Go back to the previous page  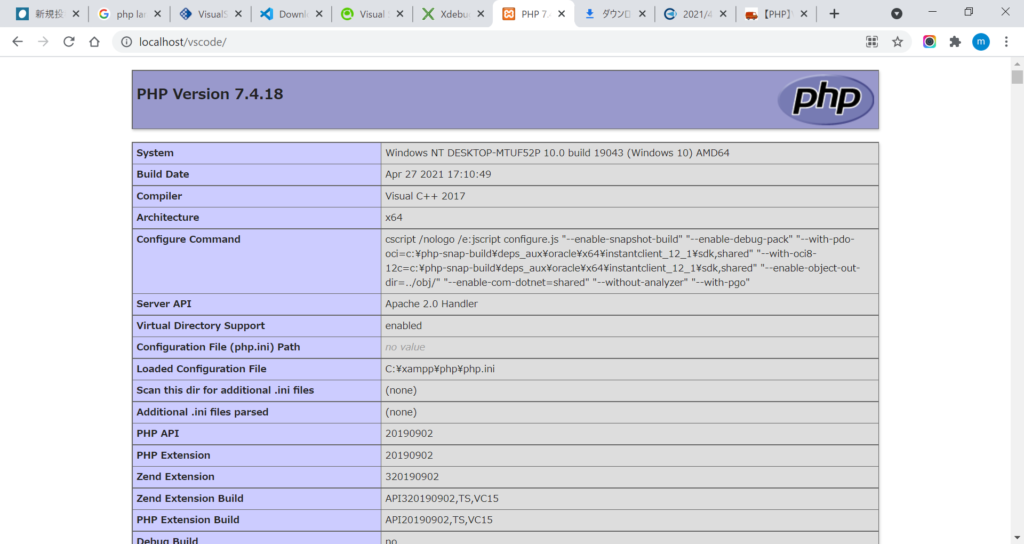18,42
